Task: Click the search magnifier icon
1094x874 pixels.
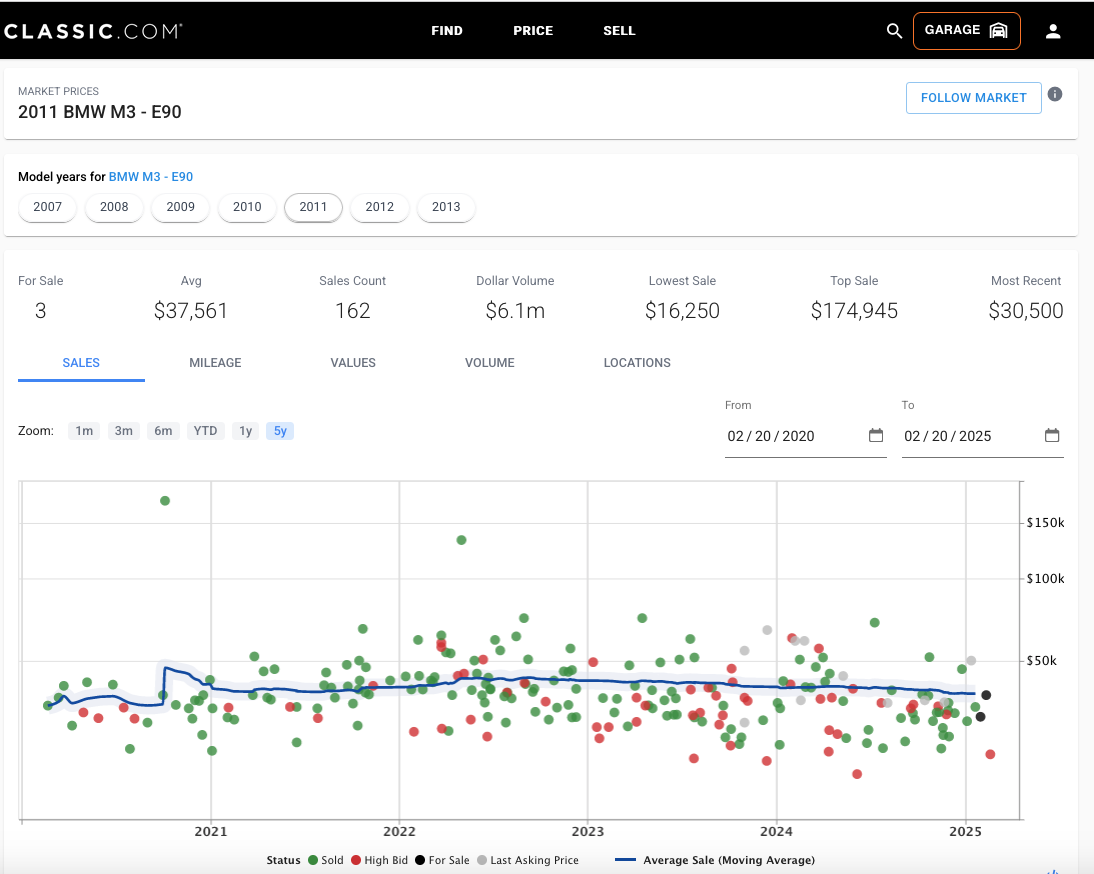Action: tap(894, 31)
